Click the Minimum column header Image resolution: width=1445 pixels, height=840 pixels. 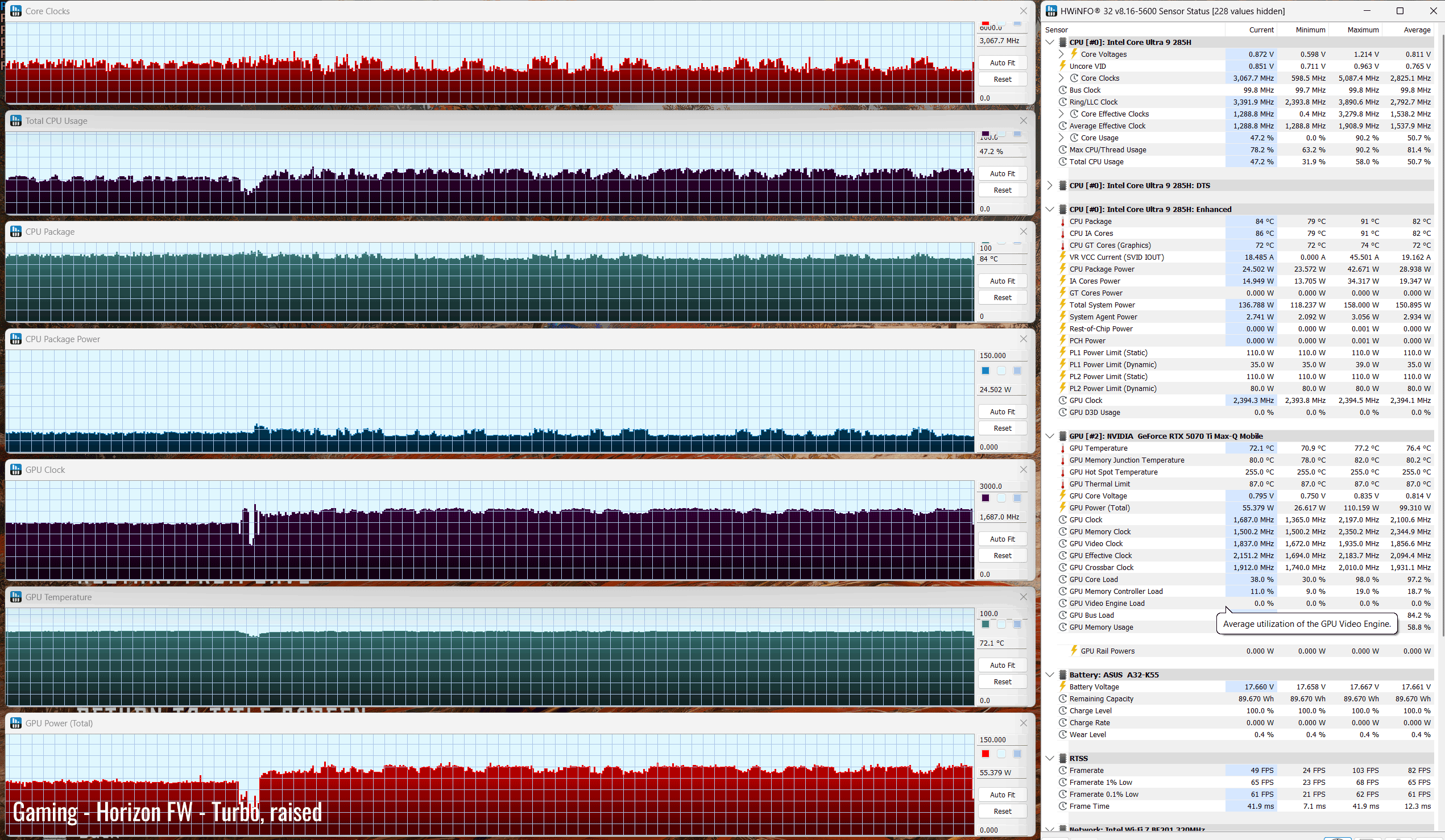1303,30
